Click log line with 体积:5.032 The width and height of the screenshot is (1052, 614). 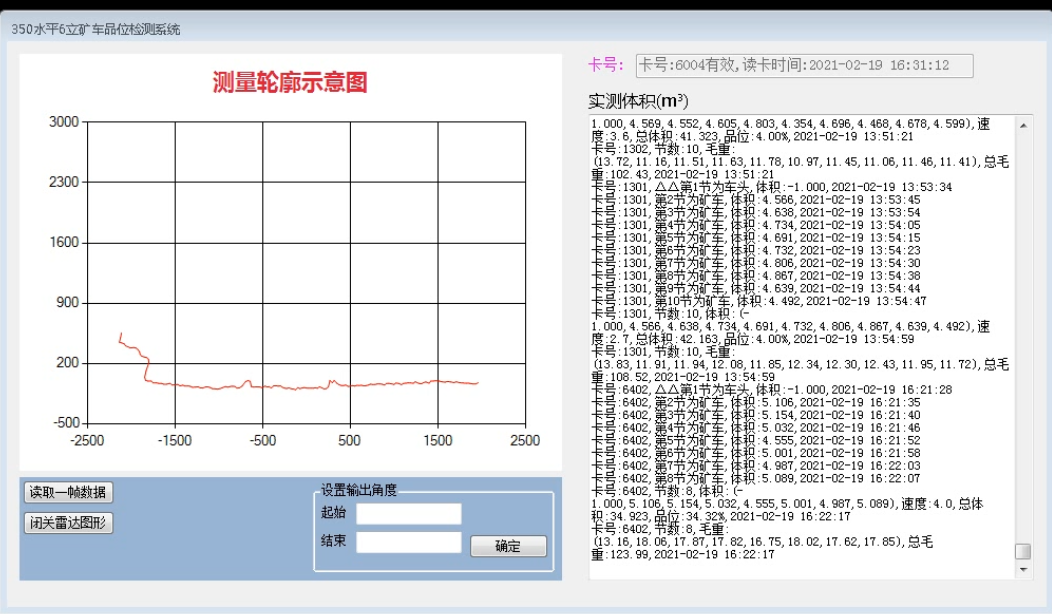pos(755,428)
